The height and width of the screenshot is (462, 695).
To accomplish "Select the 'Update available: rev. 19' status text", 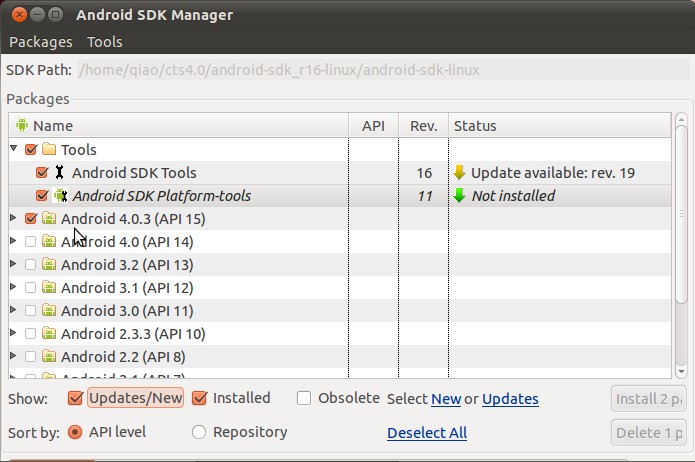I will 553,173.
